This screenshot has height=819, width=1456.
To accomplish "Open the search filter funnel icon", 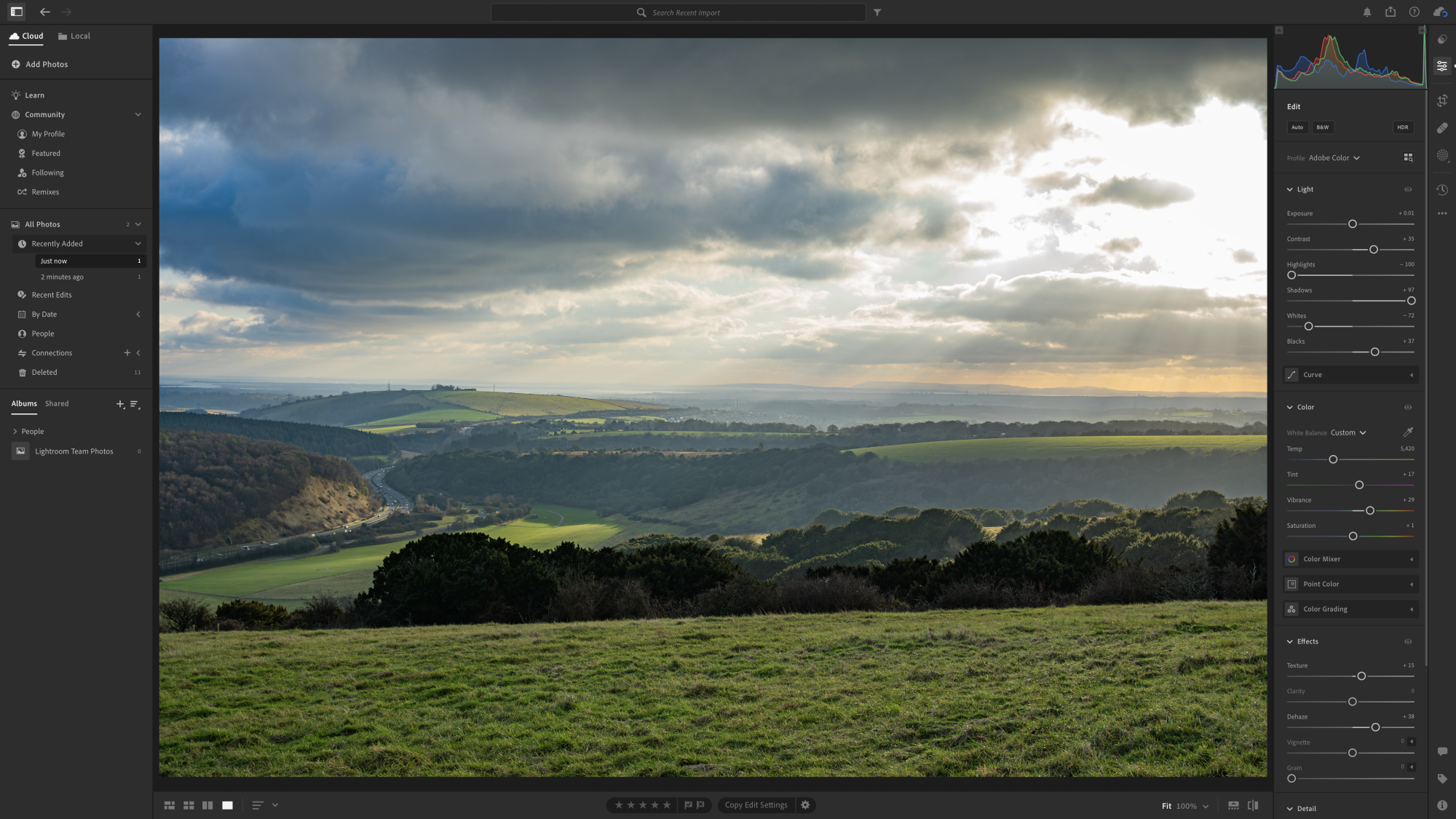I will pos(877,12).
